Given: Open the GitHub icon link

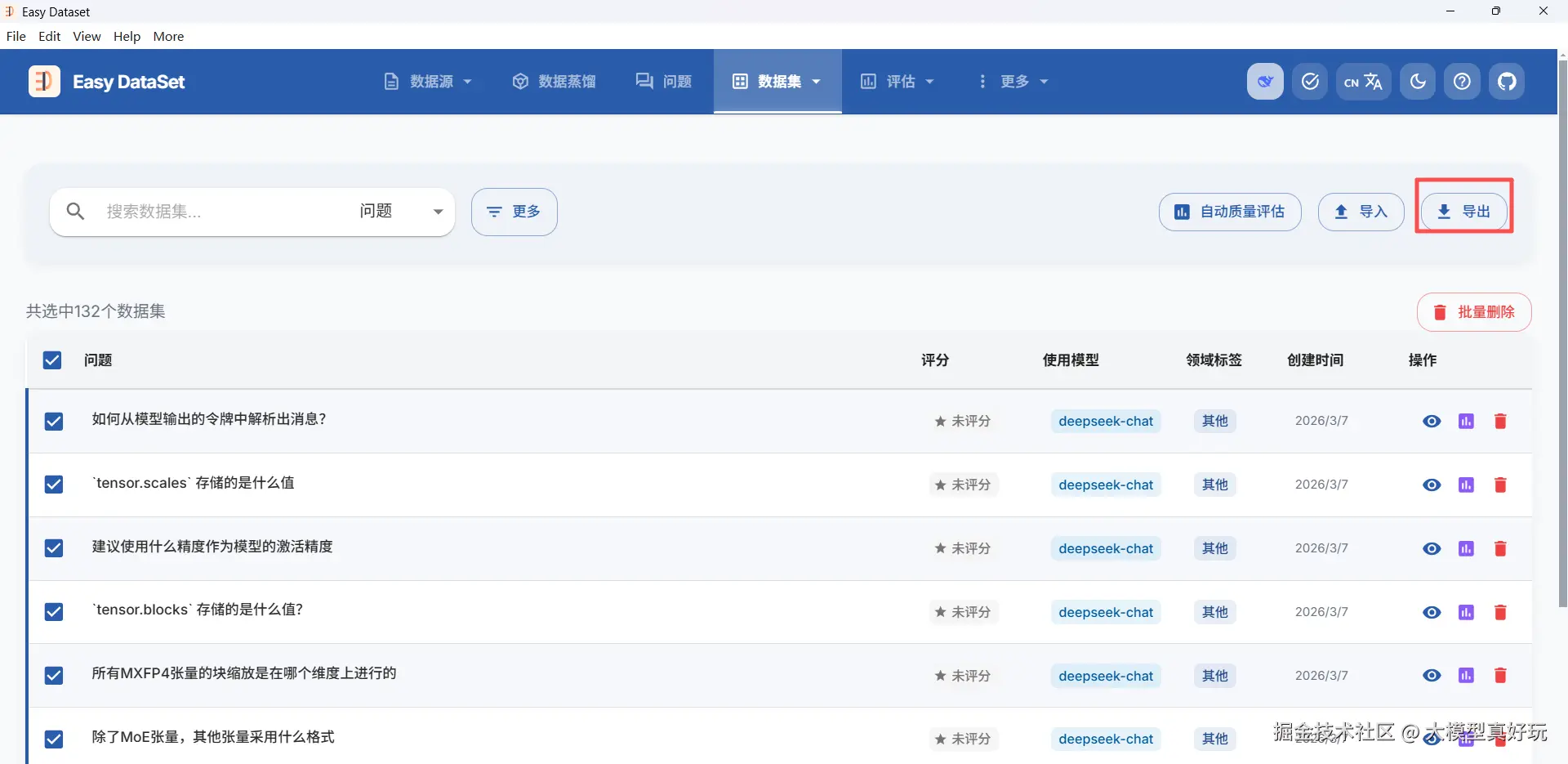Looking at the screenshot, I should tap(1507, 82).
